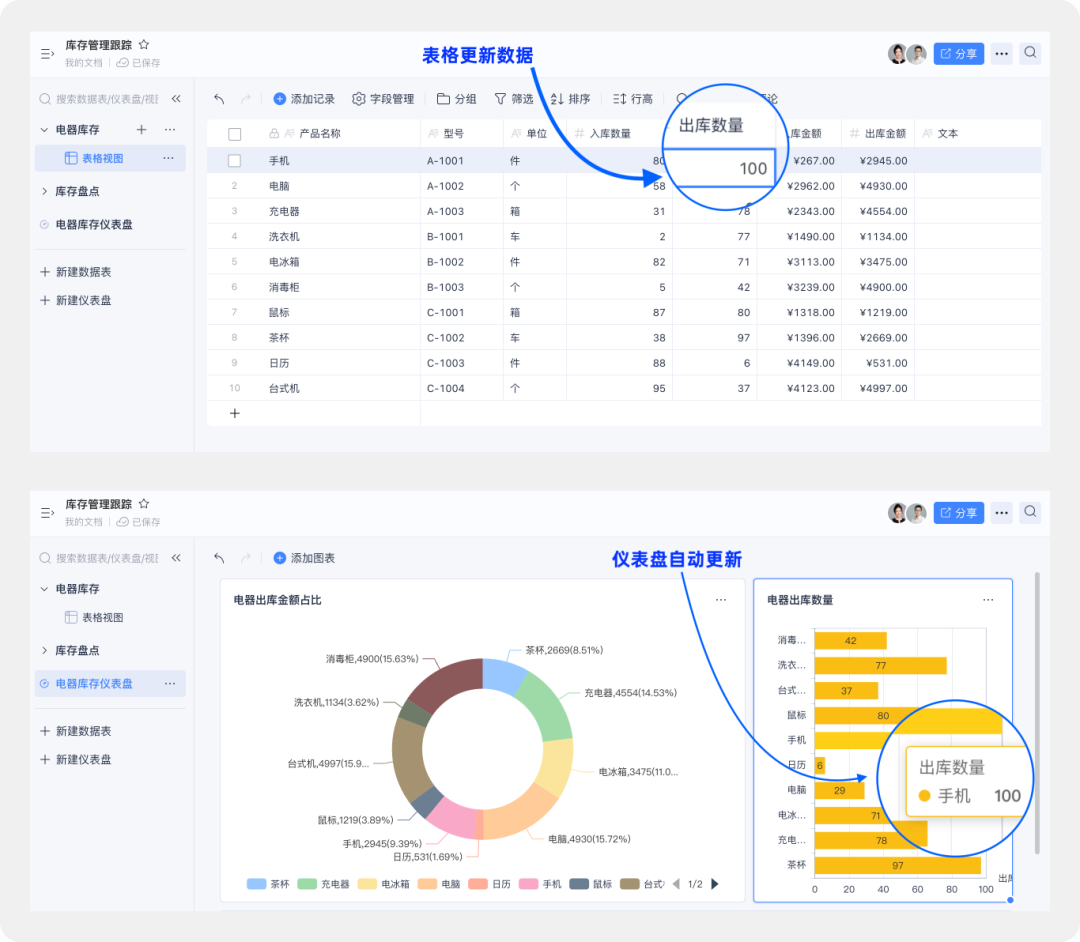
Task: Select the highlighted 电器库存仪表盘 sidebar item
Action: (94, 684)
